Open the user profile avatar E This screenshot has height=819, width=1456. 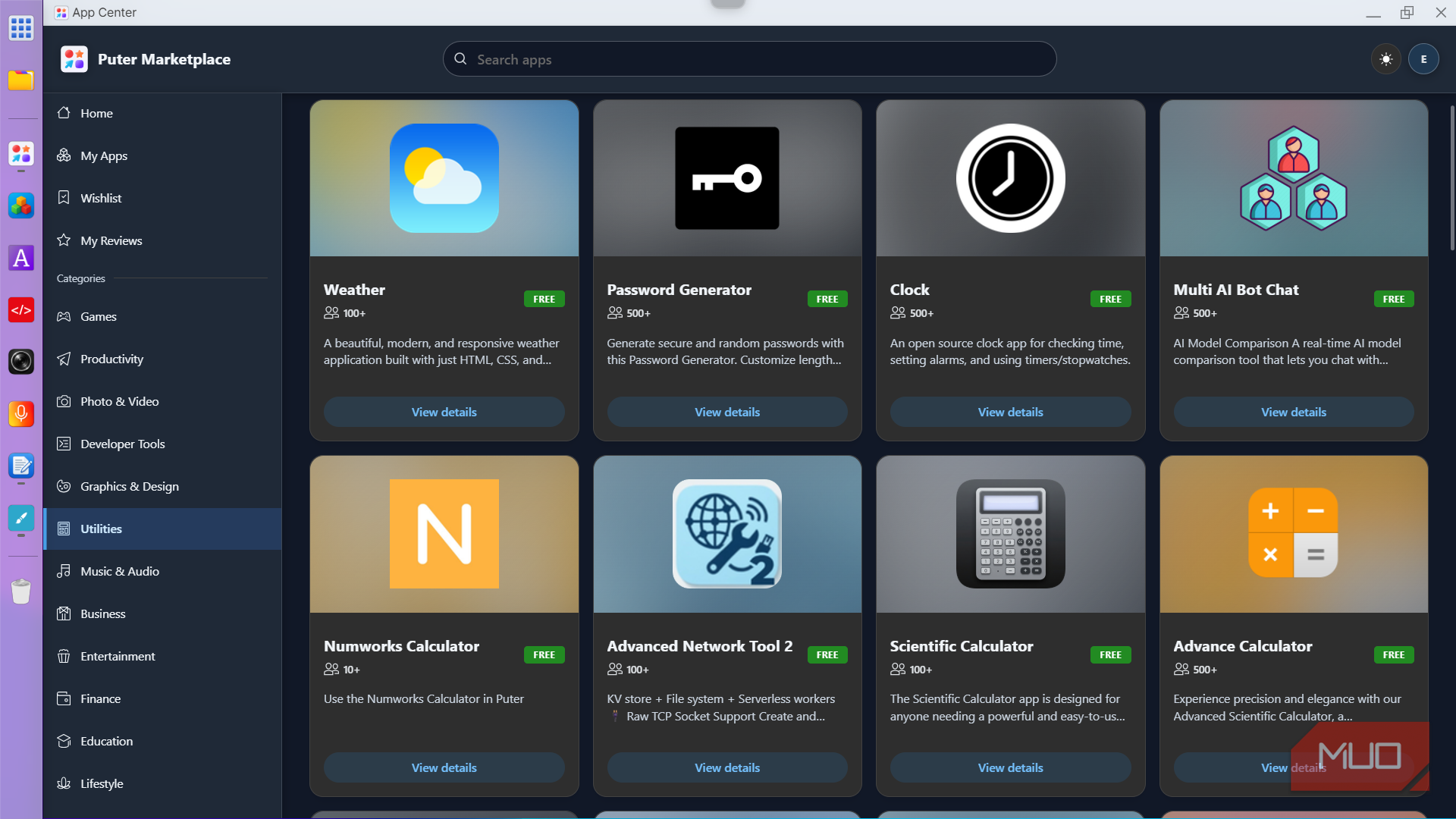point(1423,59)
